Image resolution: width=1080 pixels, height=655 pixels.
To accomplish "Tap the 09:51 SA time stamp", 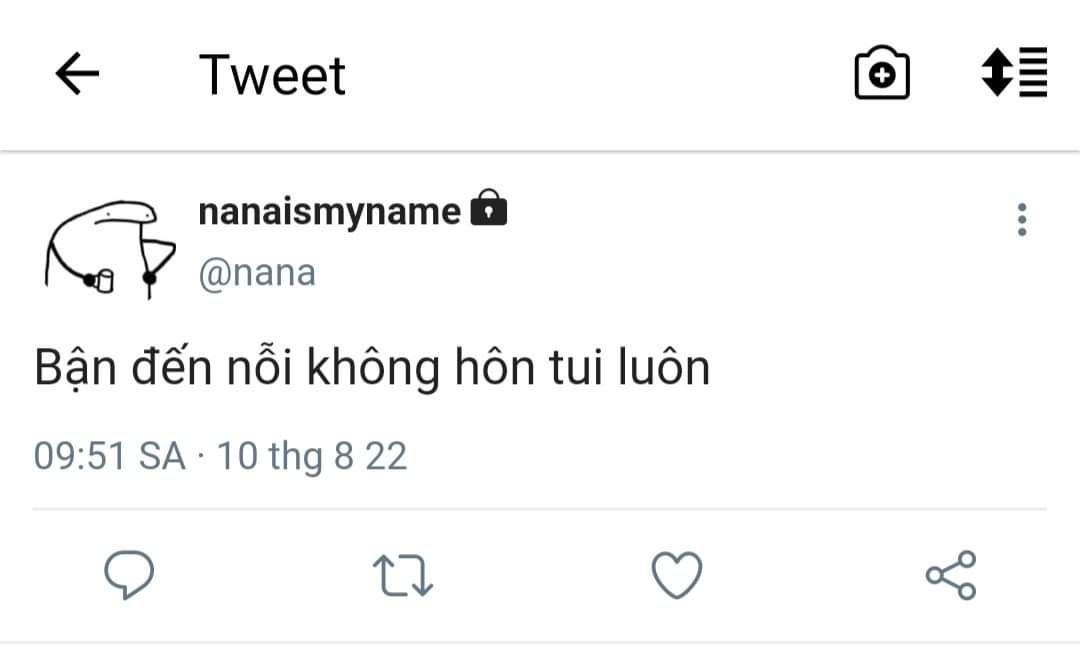I will 110,456.
